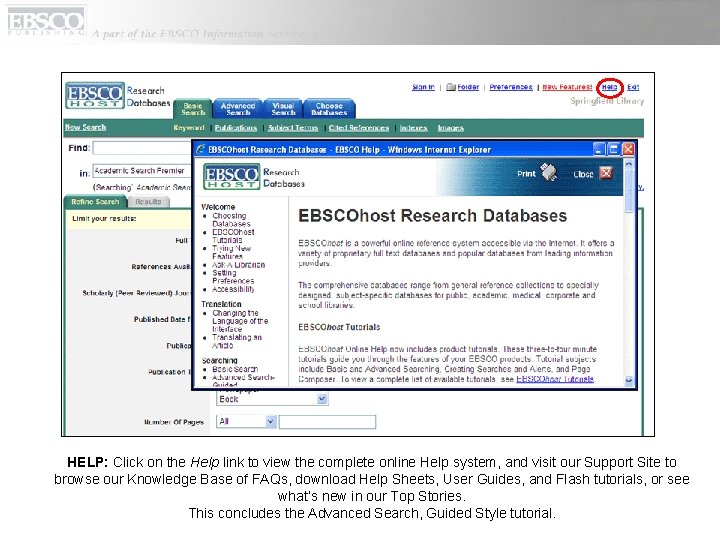Image resolution: width=720 pixels, height=540 pixels.
Task: Click the New Search link
Action: tap(85, 127)
